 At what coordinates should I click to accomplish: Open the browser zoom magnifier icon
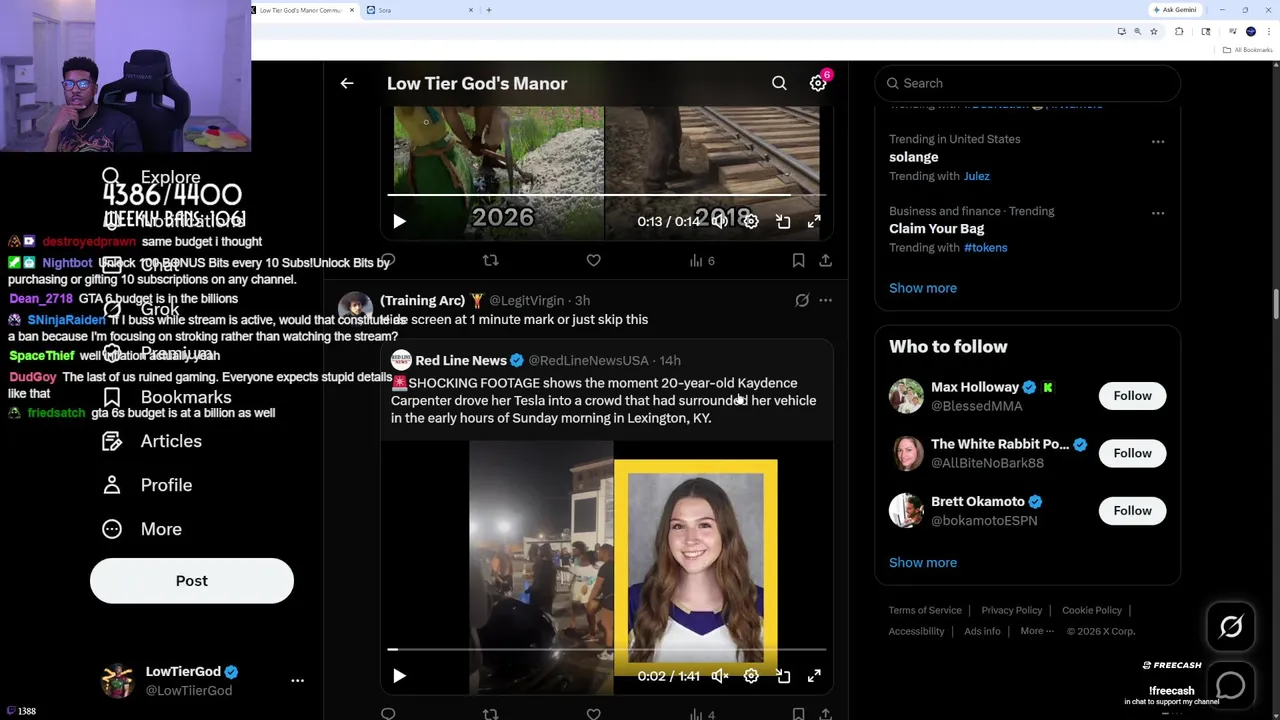click(x=1137, y=32)
